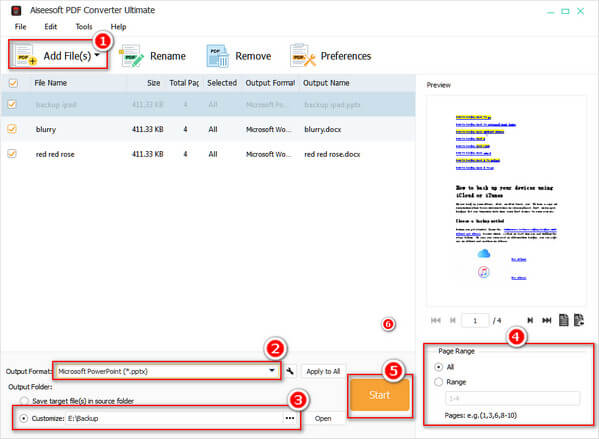The width and height of the screenshot is (599, 439).
Task: Go to next preview page
Action: [530, 320]
